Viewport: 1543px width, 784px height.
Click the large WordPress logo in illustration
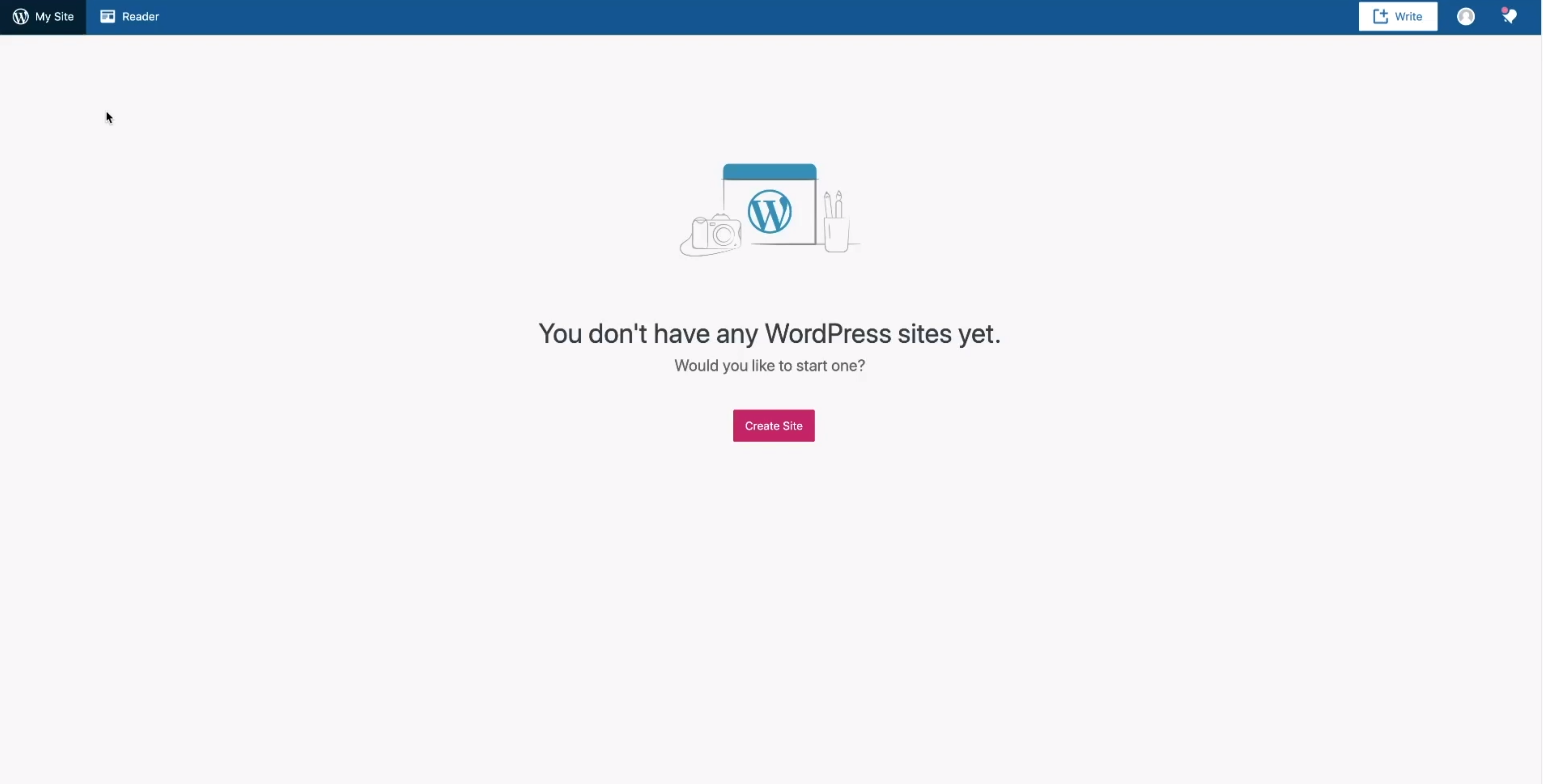770,211
